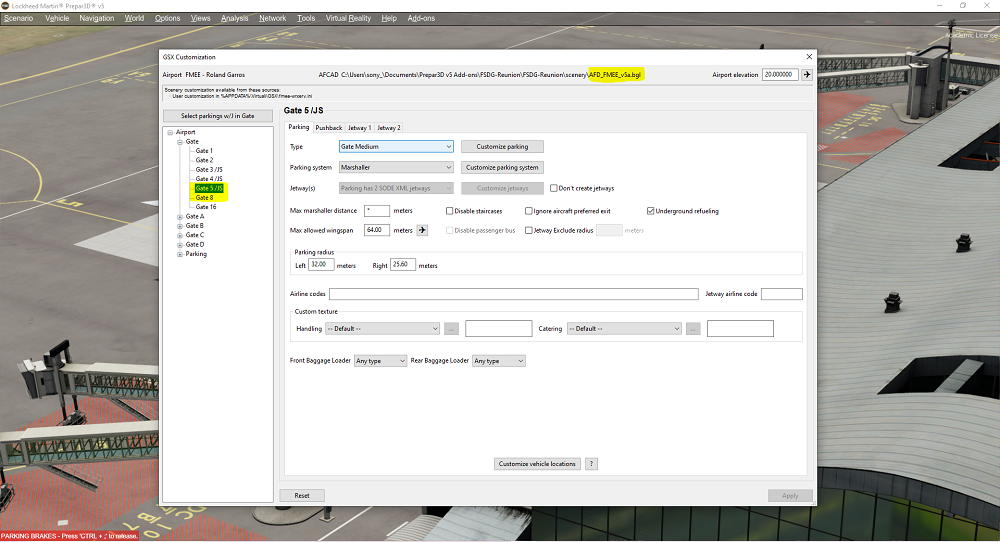
Task: Click the Customize vehicle locations button
Action: coord(538,464)
